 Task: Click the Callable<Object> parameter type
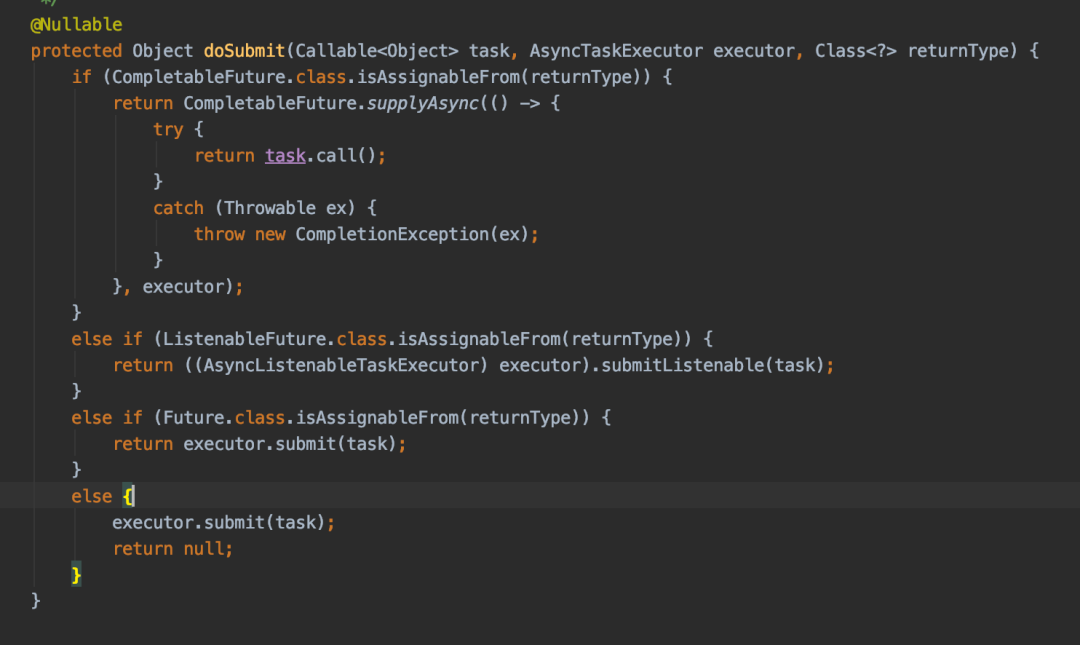377,51
